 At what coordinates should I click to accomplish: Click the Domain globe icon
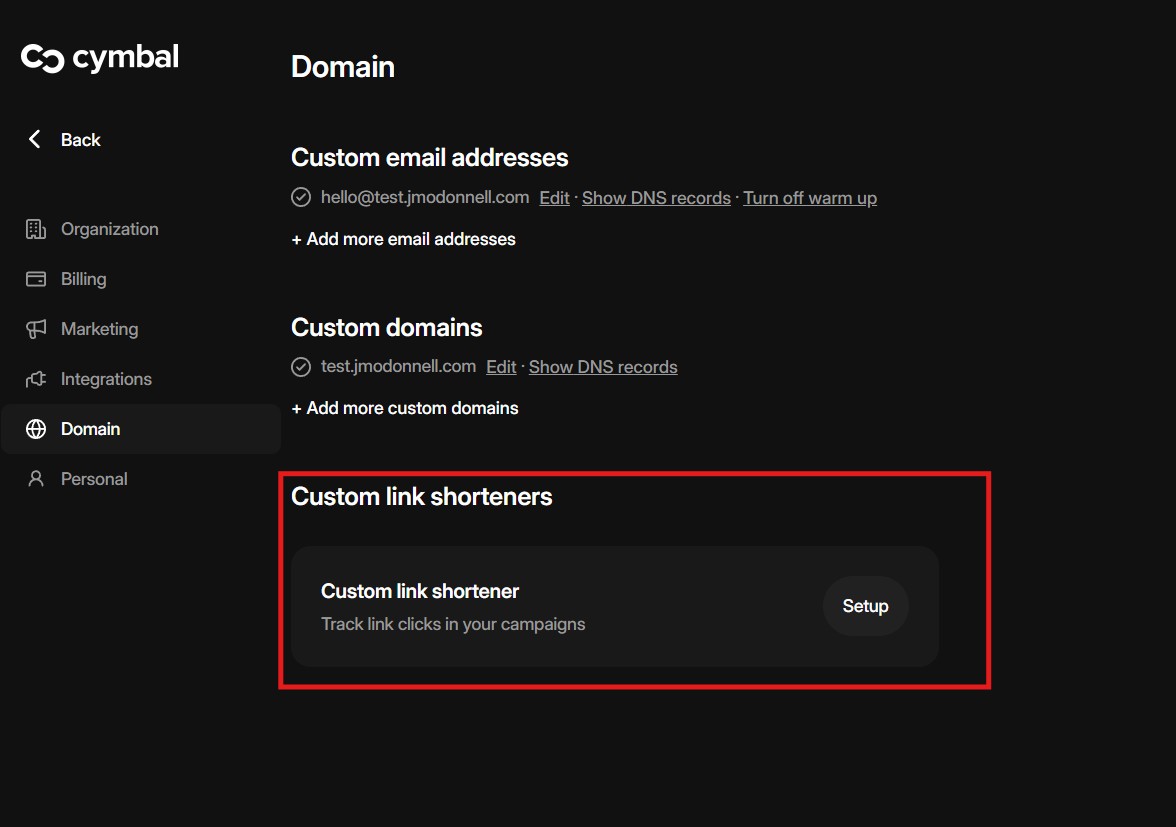point(36,429)
